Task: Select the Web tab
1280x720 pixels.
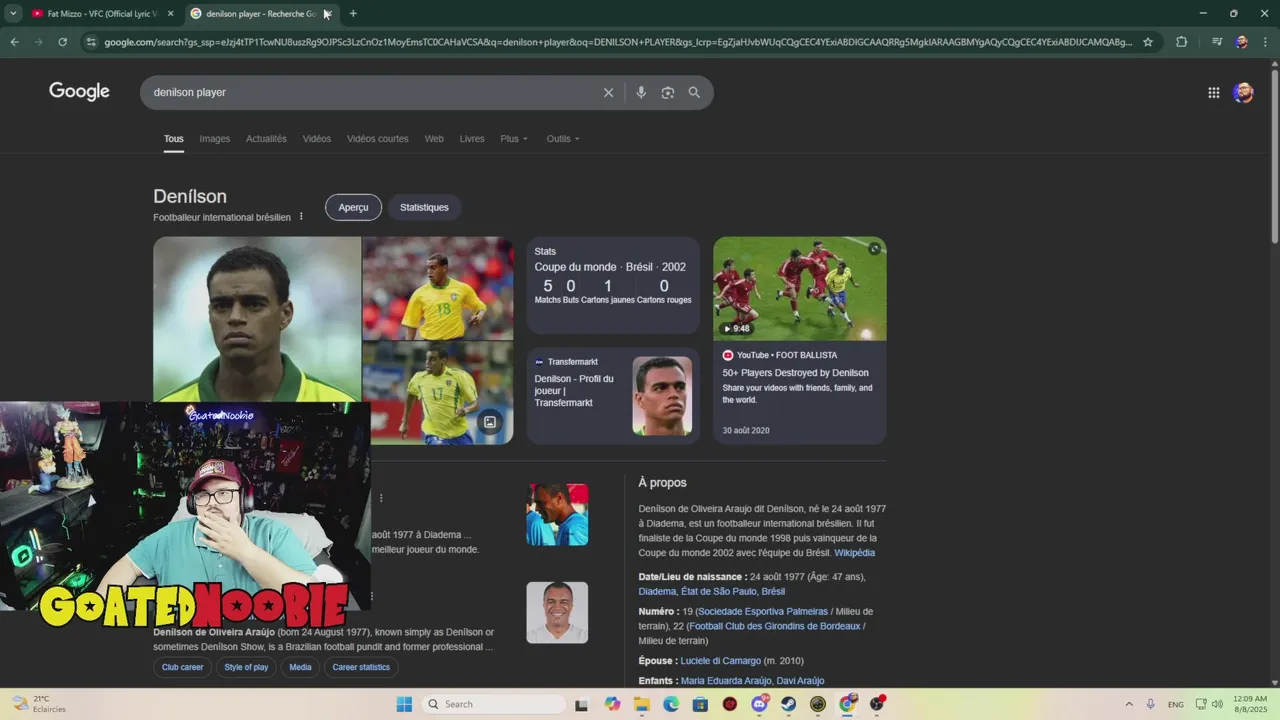Action: [x=434, y=139]
